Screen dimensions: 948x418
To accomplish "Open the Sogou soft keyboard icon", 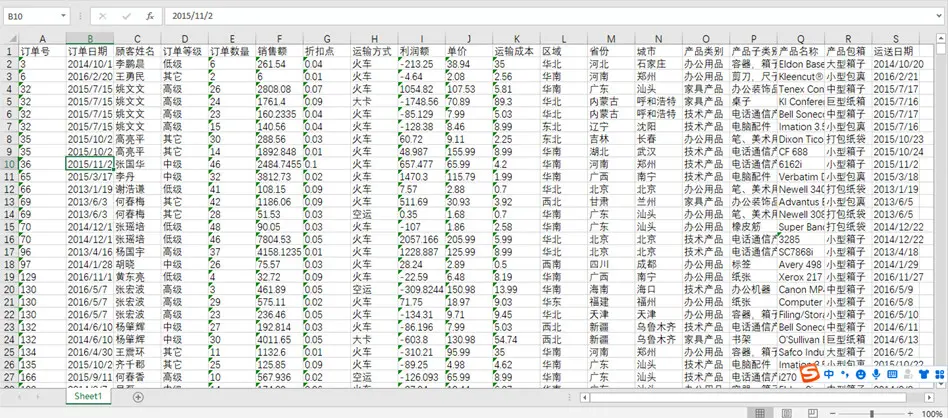I will 892,374.
